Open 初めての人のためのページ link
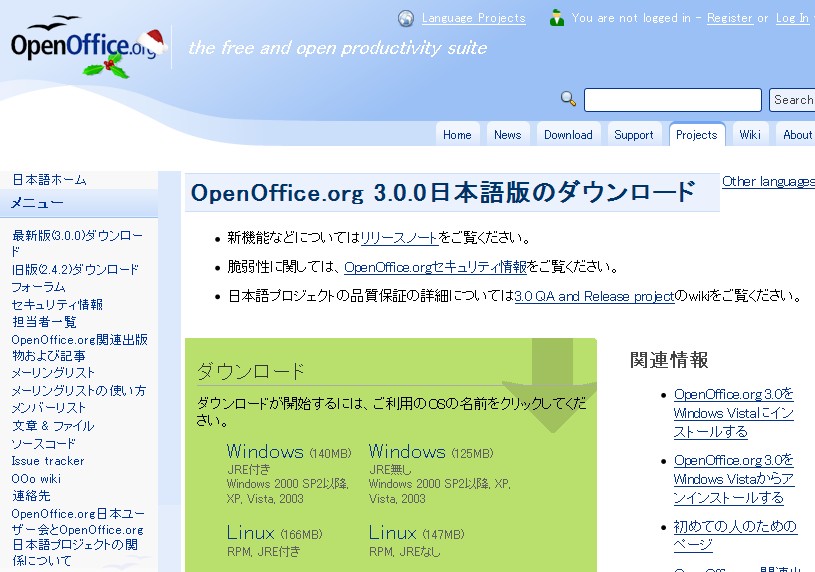The width and height of the screenshot is (815, 572). [x=735, y=535]
